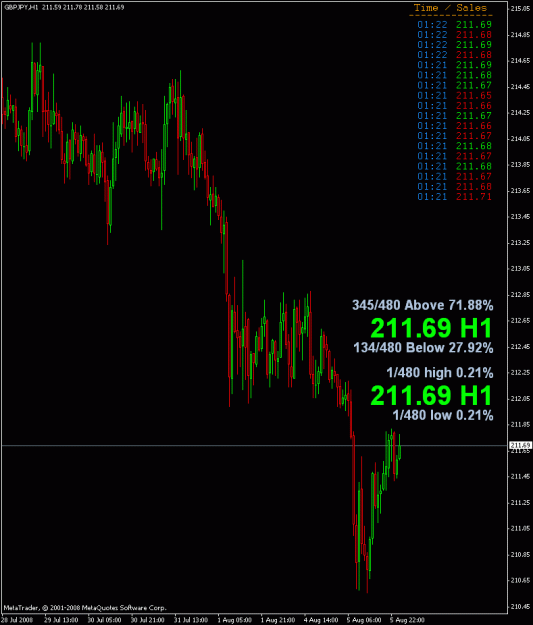Click the 211.25 price axis label

521,502
